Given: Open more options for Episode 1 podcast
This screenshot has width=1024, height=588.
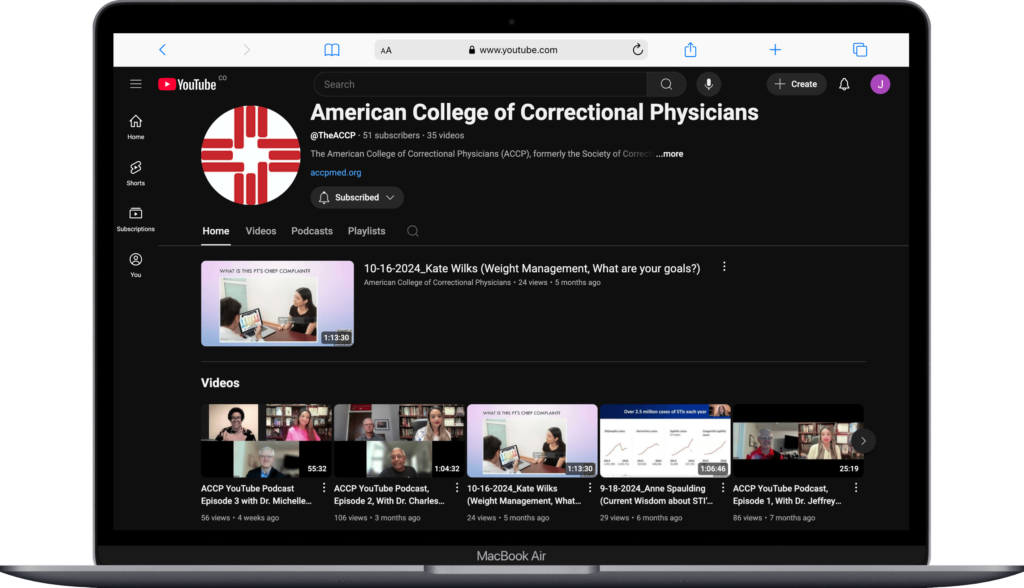Looking at the screenshot, I should (856, 488).
